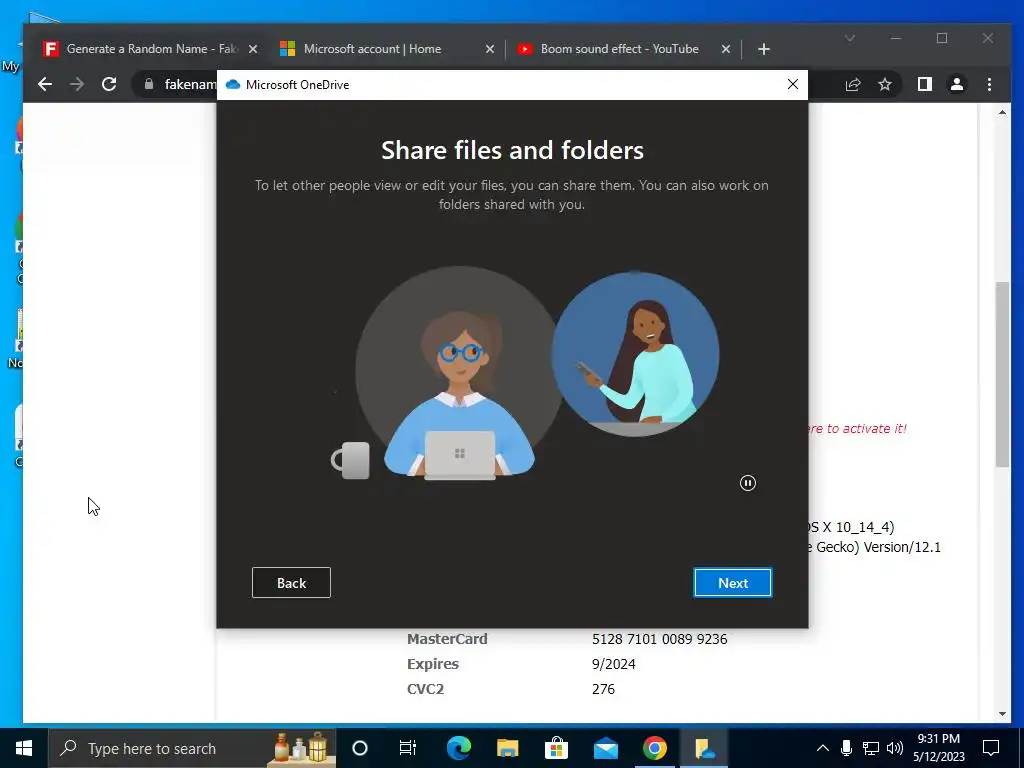The height and width of the screenshot is (768, 1024).
Task: Switch to the Generate a Random Name tab
Action: (152, 49)
